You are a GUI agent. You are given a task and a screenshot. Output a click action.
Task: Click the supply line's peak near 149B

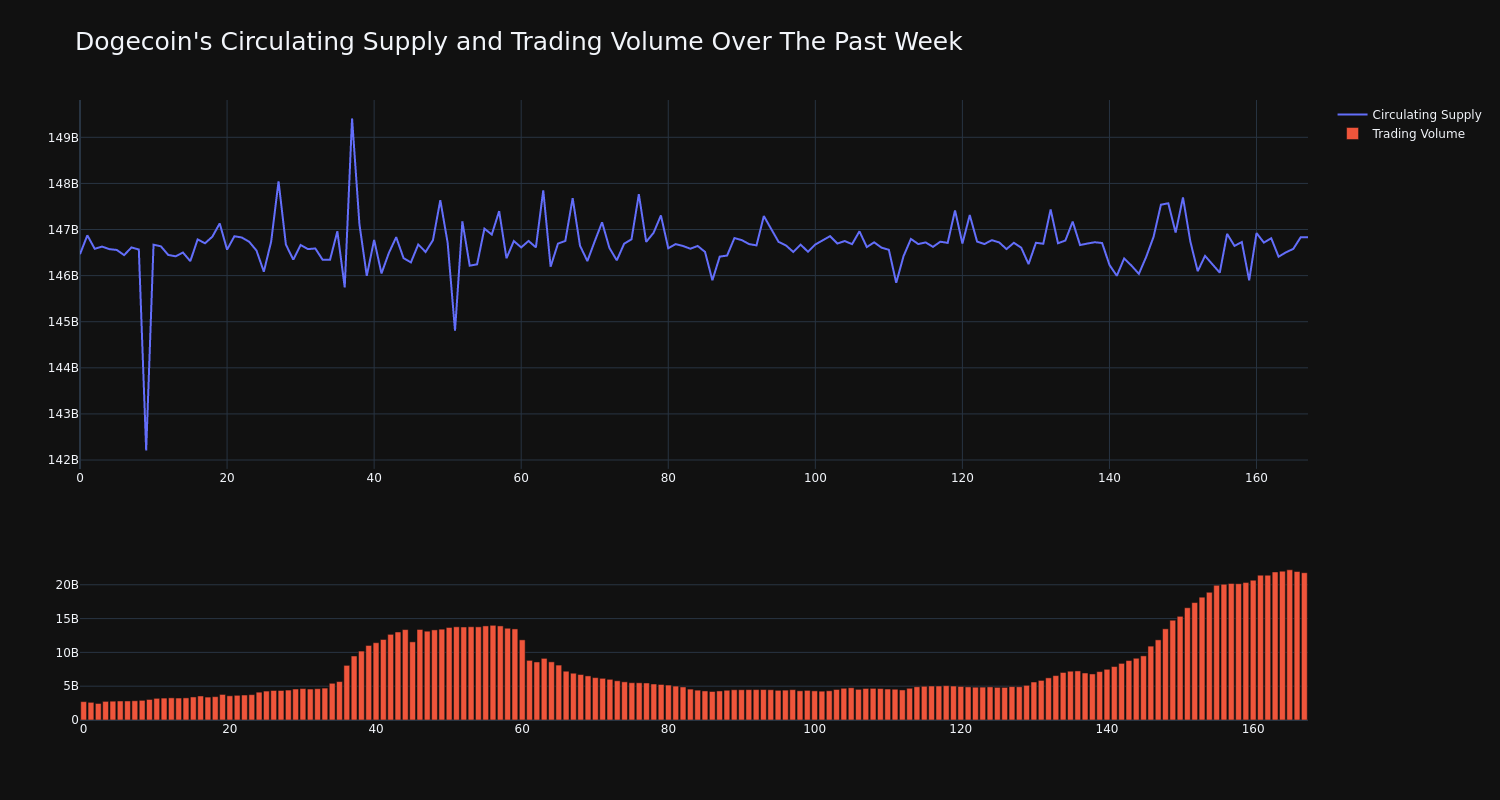352,120
